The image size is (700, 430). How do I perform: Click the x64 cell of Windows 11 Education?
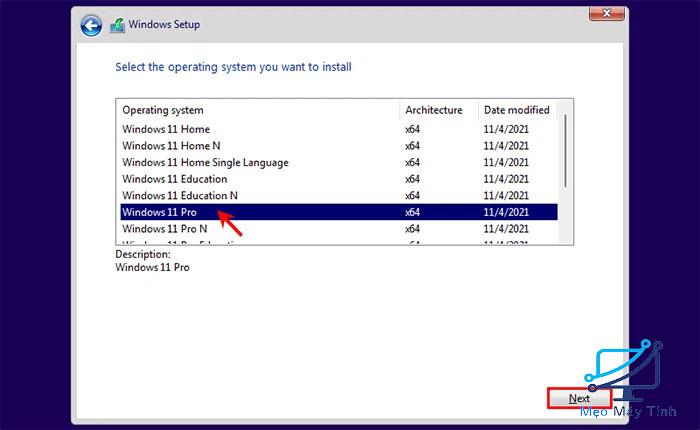(x=412, y=179)
